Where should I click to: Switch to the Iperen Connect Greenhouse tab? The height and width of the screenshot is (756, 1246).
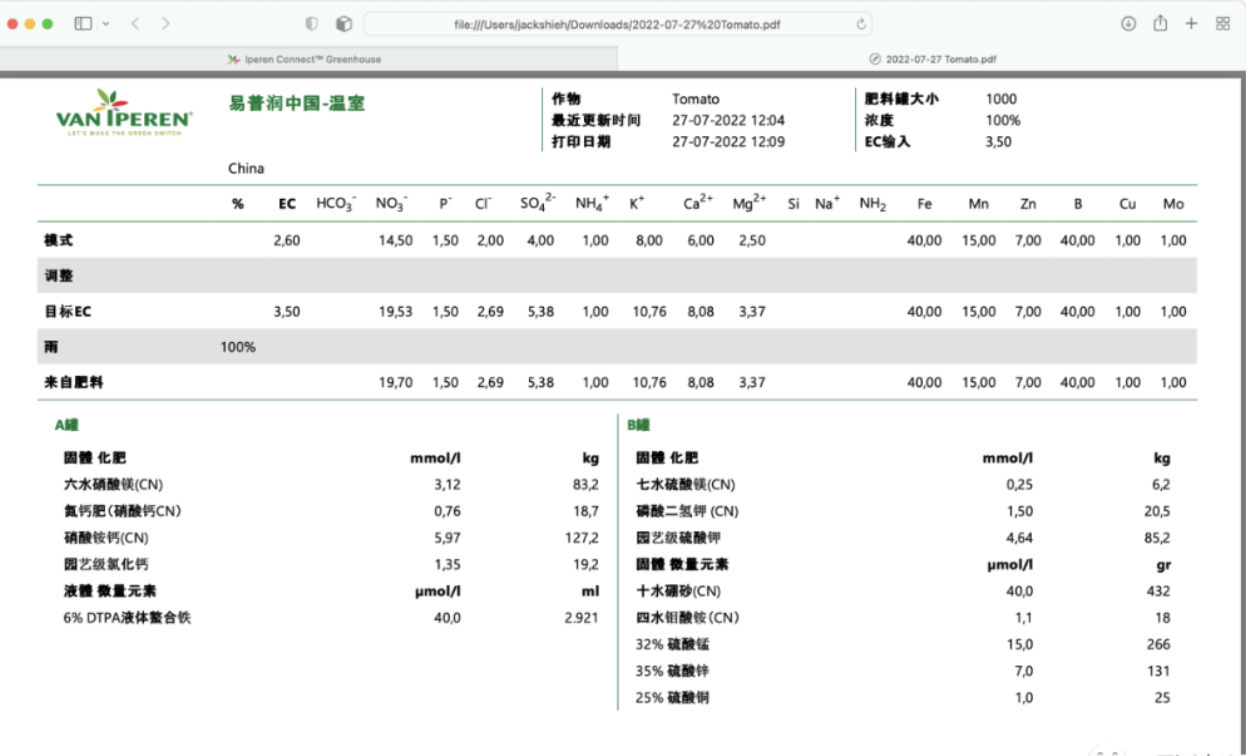point(310,59)
